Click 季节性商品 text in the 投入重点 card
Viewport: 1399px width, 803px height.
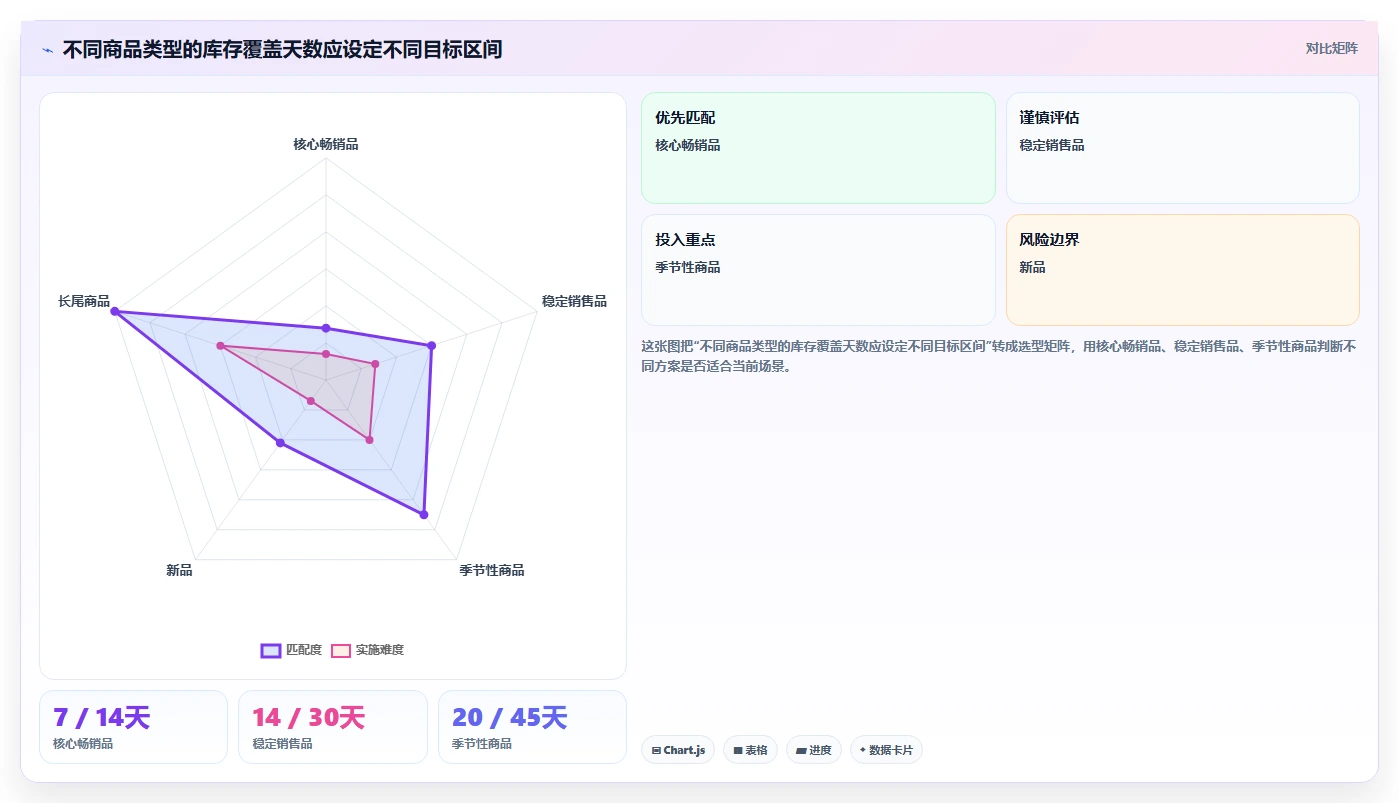(x=688, y=267)
